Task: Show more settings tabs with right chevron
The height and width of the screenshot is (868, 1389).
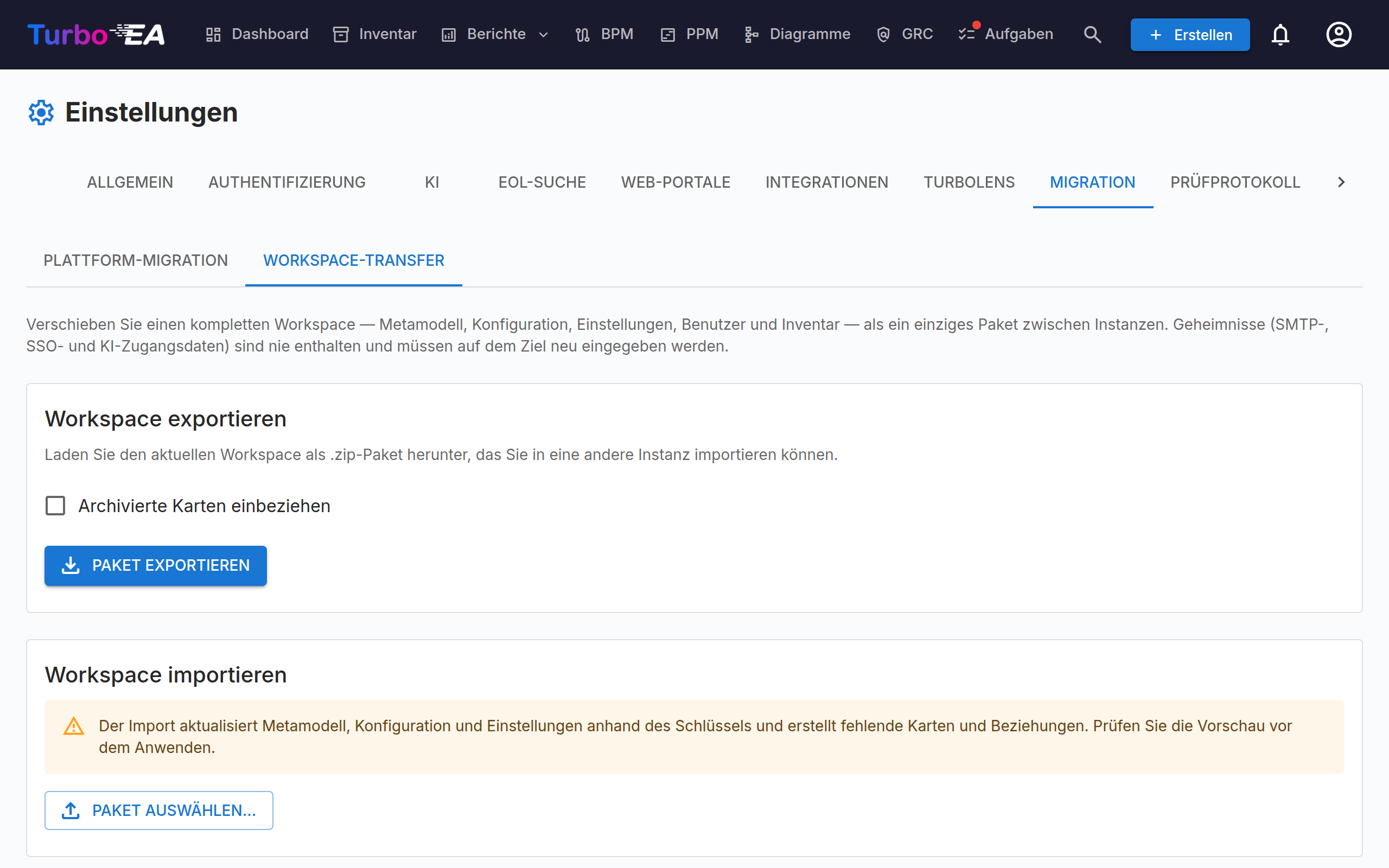Action: click(x=1341, y=182)
